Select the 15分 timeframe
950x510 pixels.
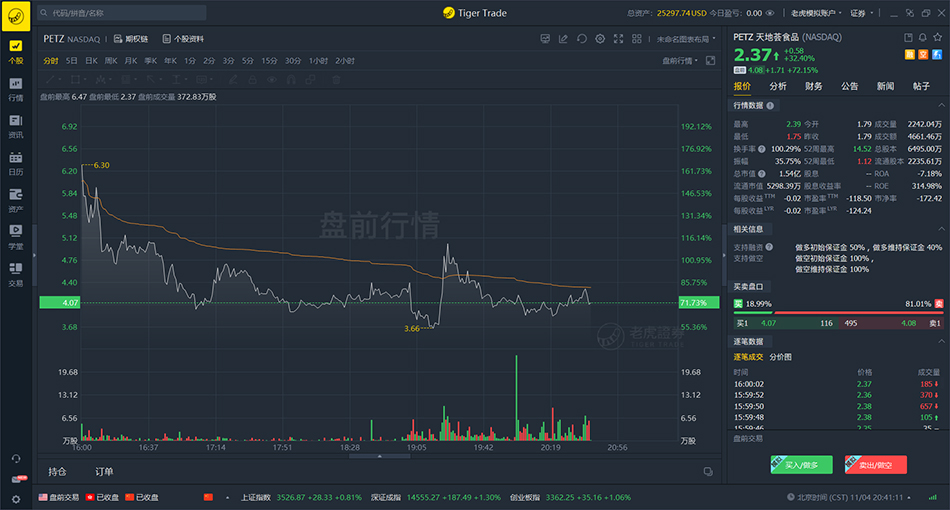269,61
